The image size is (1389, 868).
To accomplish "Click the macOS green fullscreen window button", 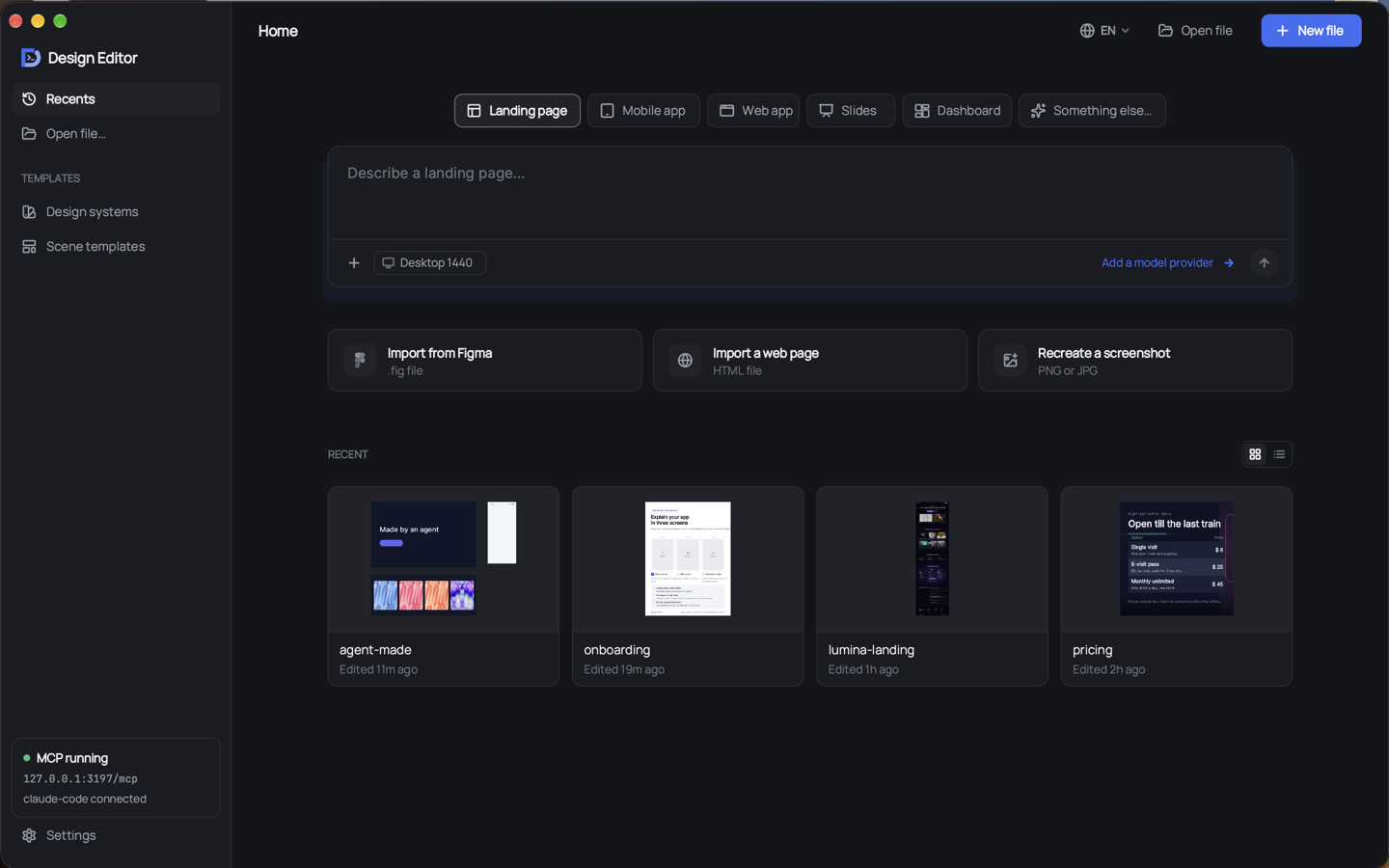I will 60,21.
